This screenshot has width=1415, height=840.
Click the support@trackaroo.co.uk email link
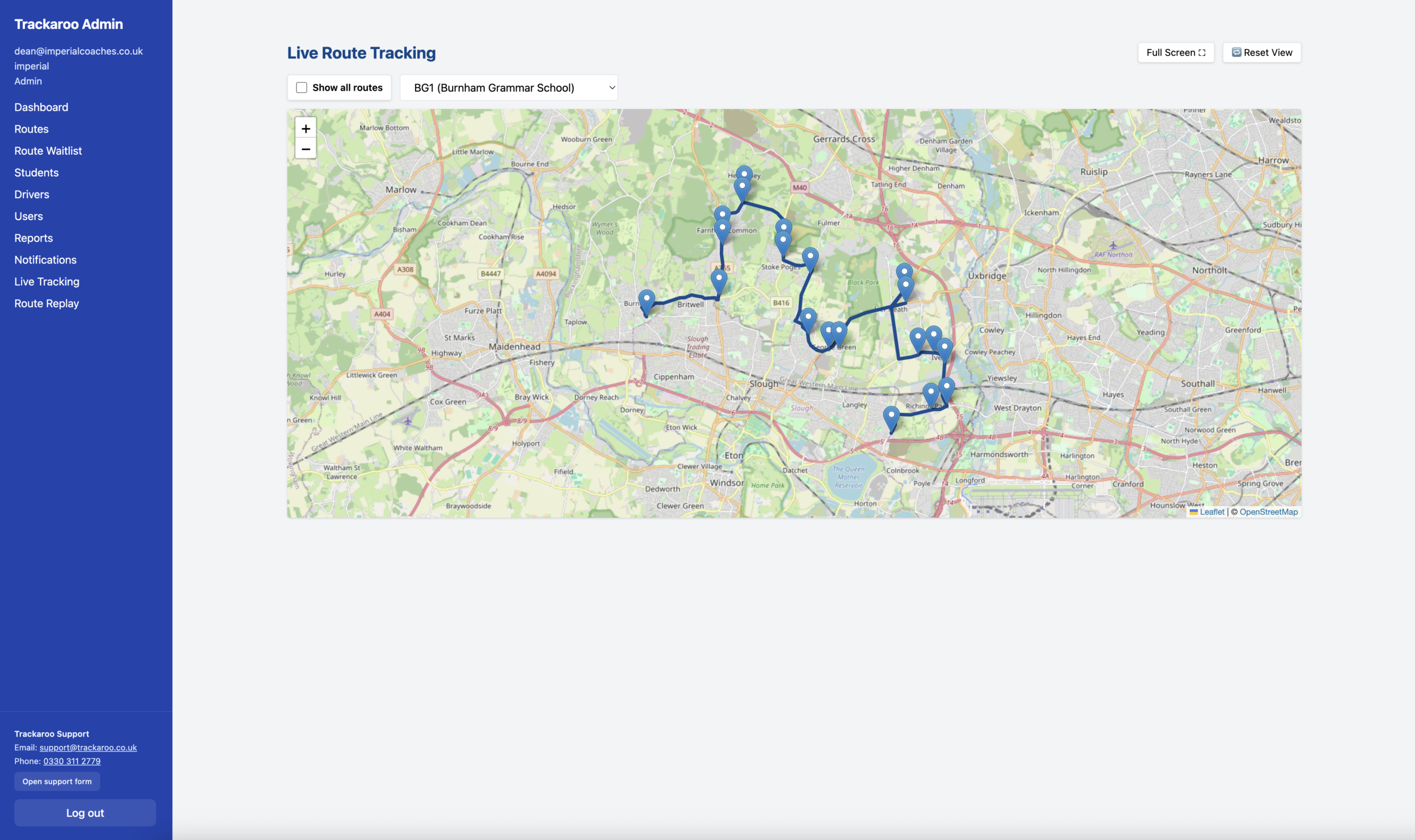click(88, 747)
